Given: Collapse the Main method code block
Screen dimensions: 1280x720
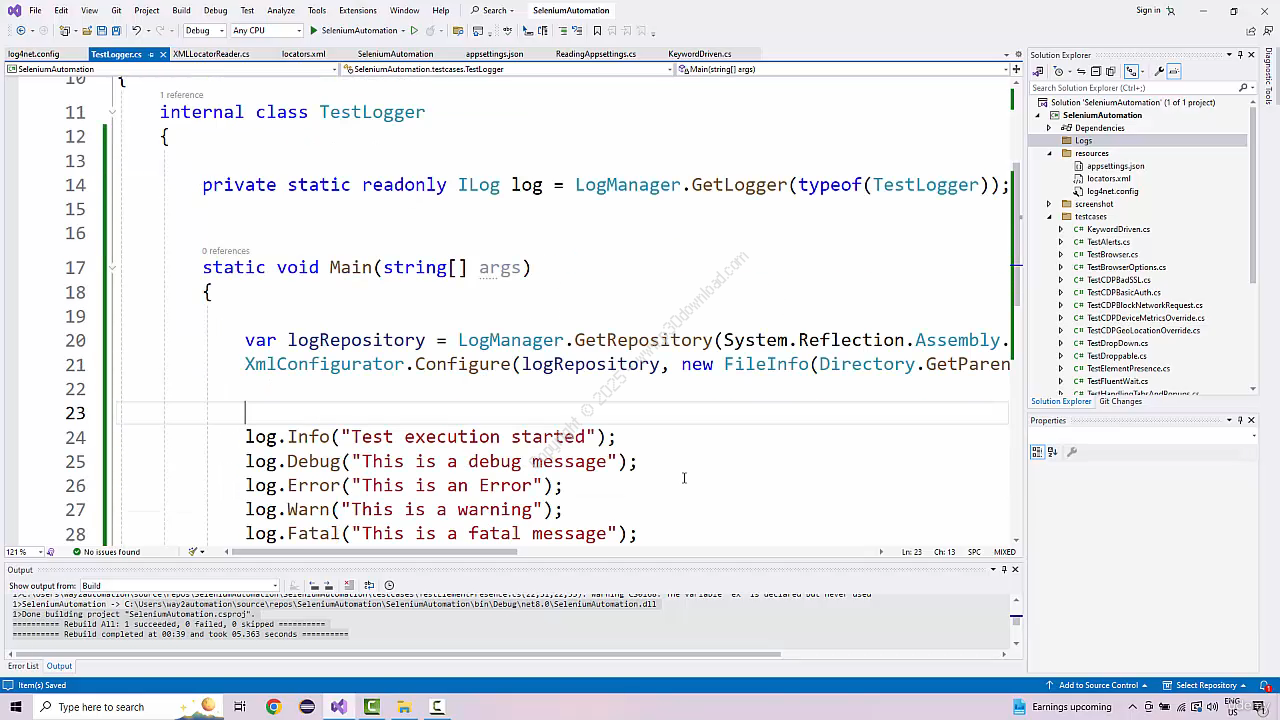Looking at the screenshot, I should click(112, 268).
